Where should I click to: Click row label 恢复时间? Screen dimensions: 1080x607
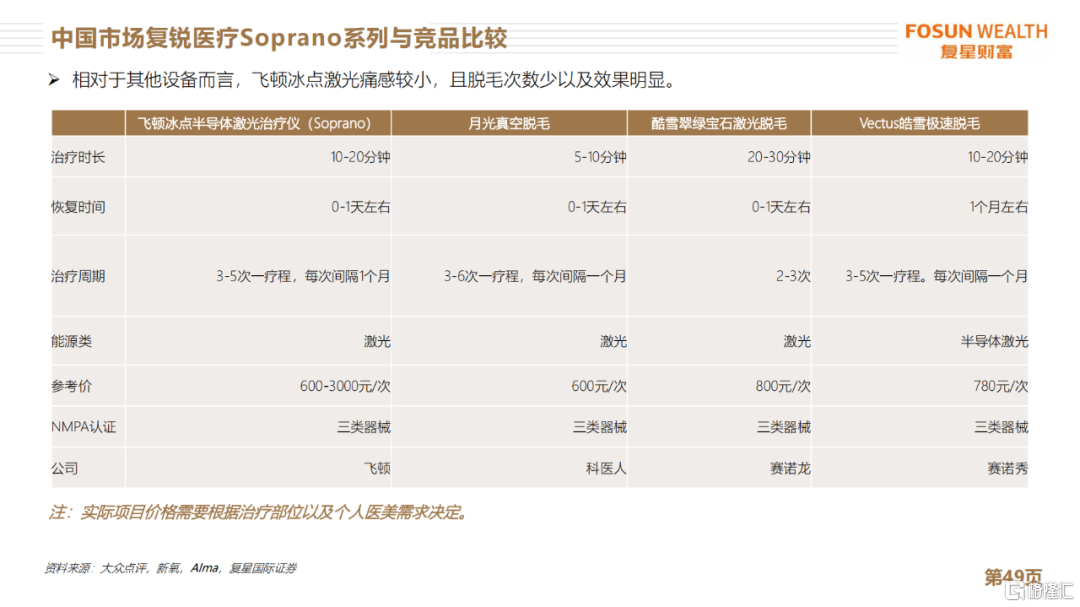pyautogui.click(x=78, y=207)
